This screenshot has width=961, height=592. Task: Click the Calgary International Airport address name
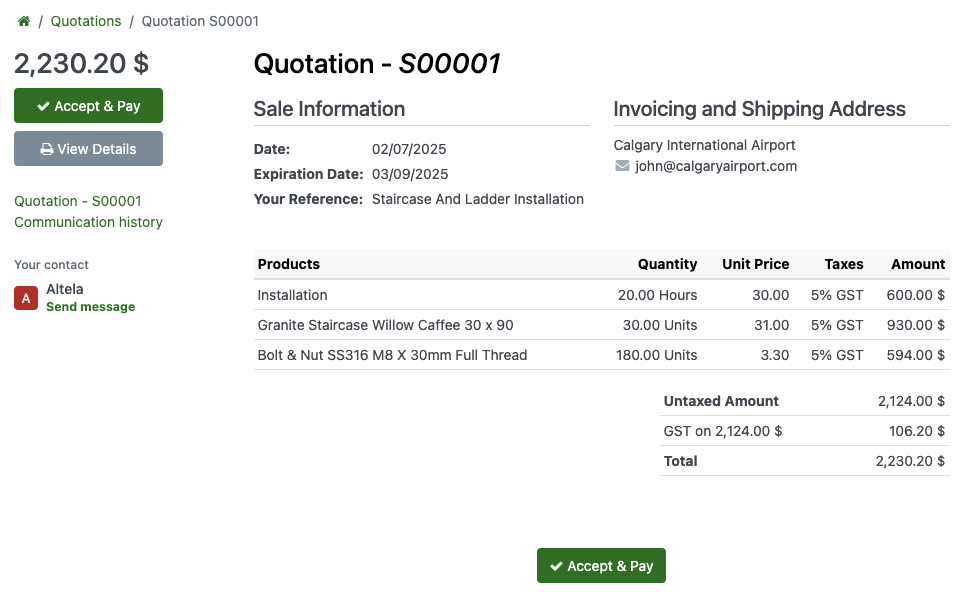click(704, 145)
